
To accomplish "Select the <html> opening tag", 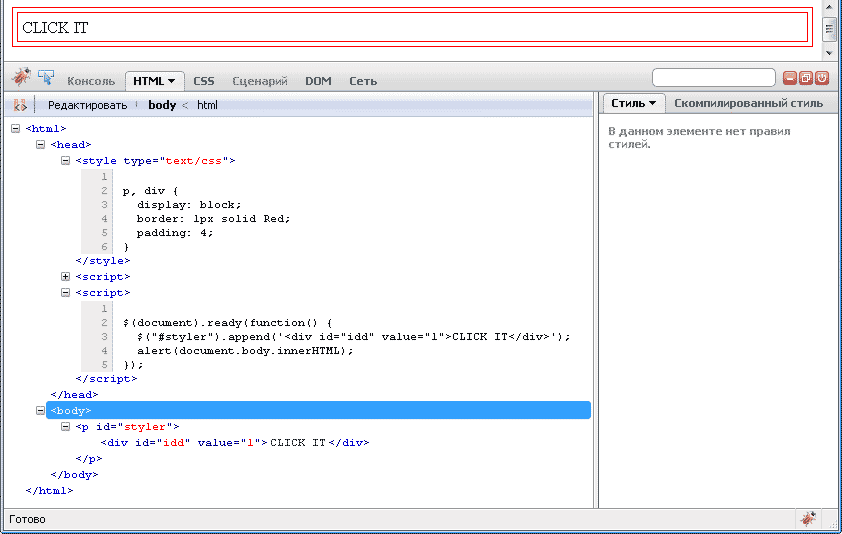I will (46, 129).
